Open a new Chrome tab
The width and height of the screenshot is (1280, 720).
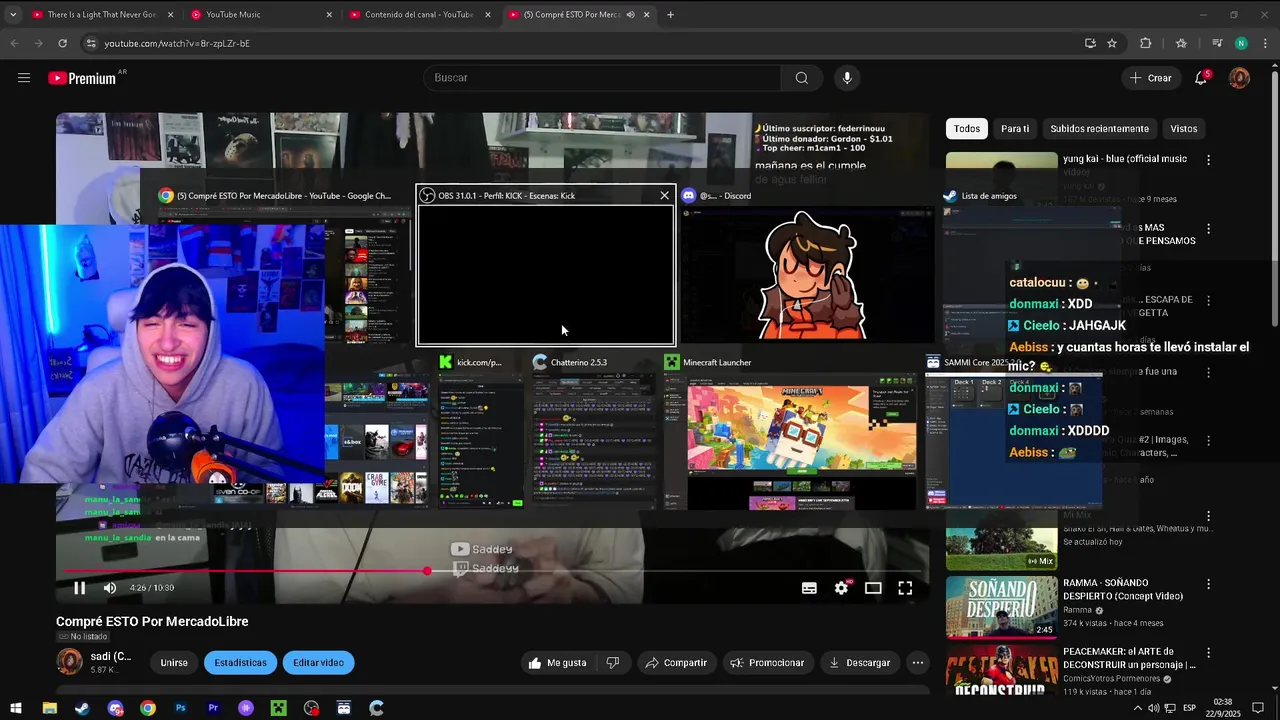tap(670, 15)
